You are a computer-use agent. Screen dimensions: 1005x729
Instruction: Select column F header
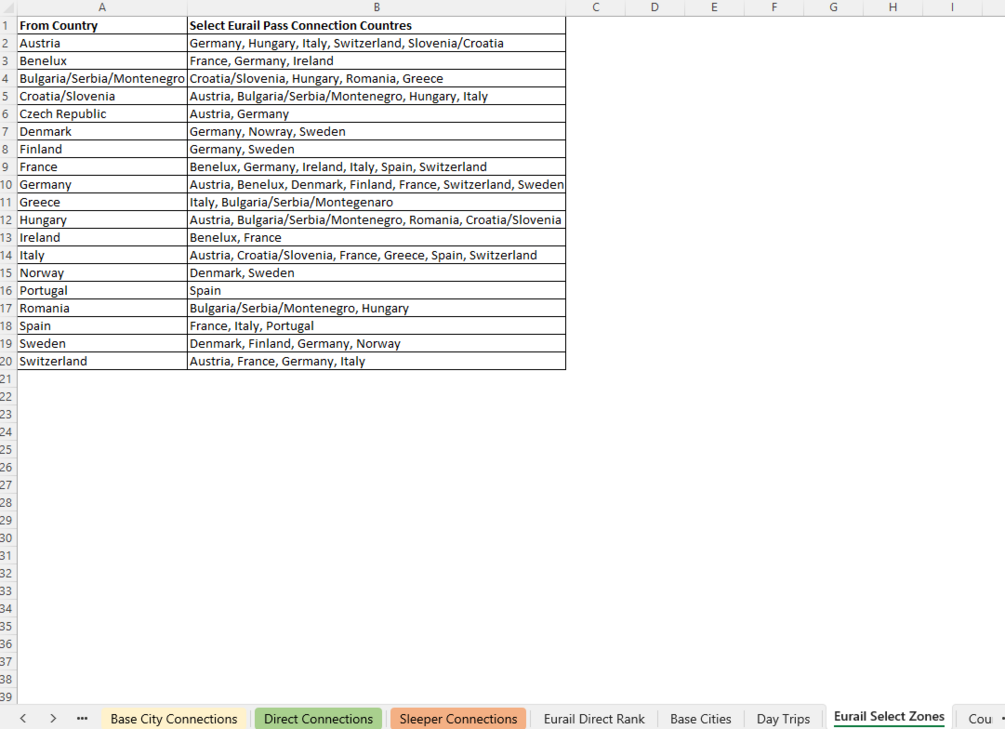[x=774, y=8]
